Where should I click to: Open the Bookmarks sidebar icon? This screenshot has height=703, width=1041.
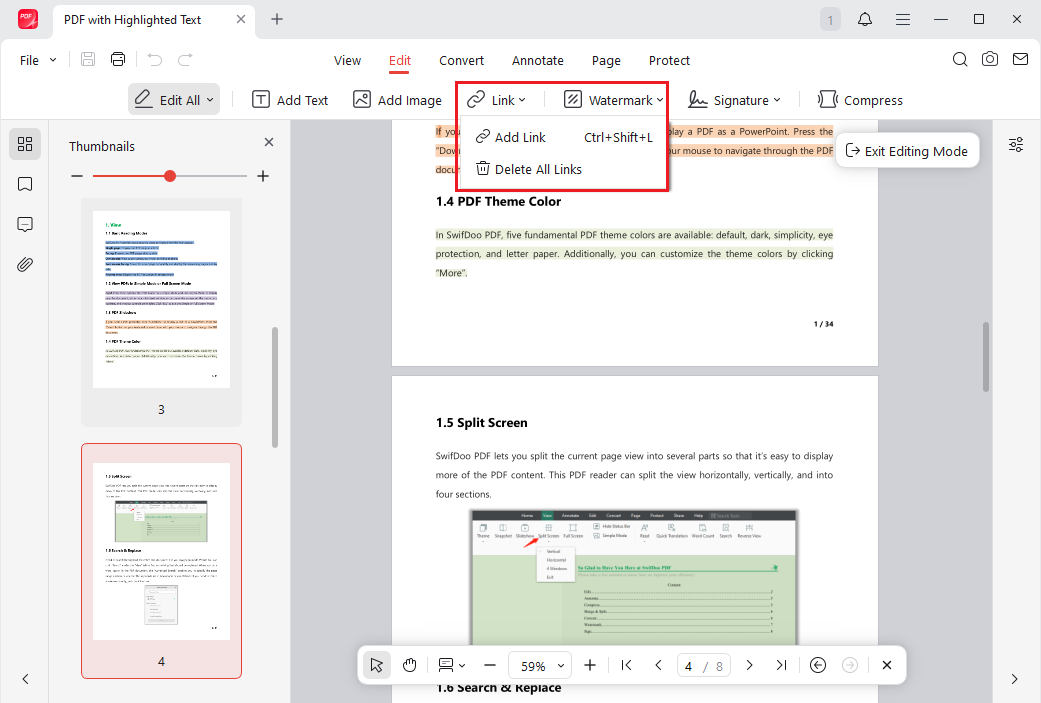pyautogui.click(x=25, y=184)
